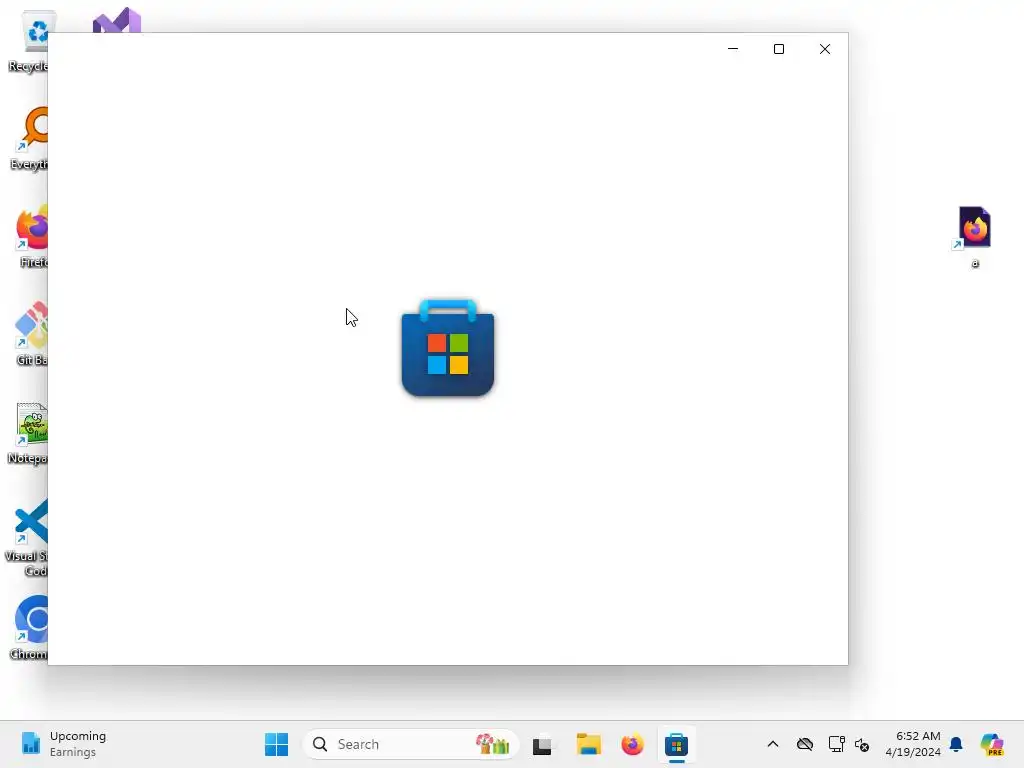
Task: Select Visual Studio Code desktop shortcut
Action: [x=27, y=537]
